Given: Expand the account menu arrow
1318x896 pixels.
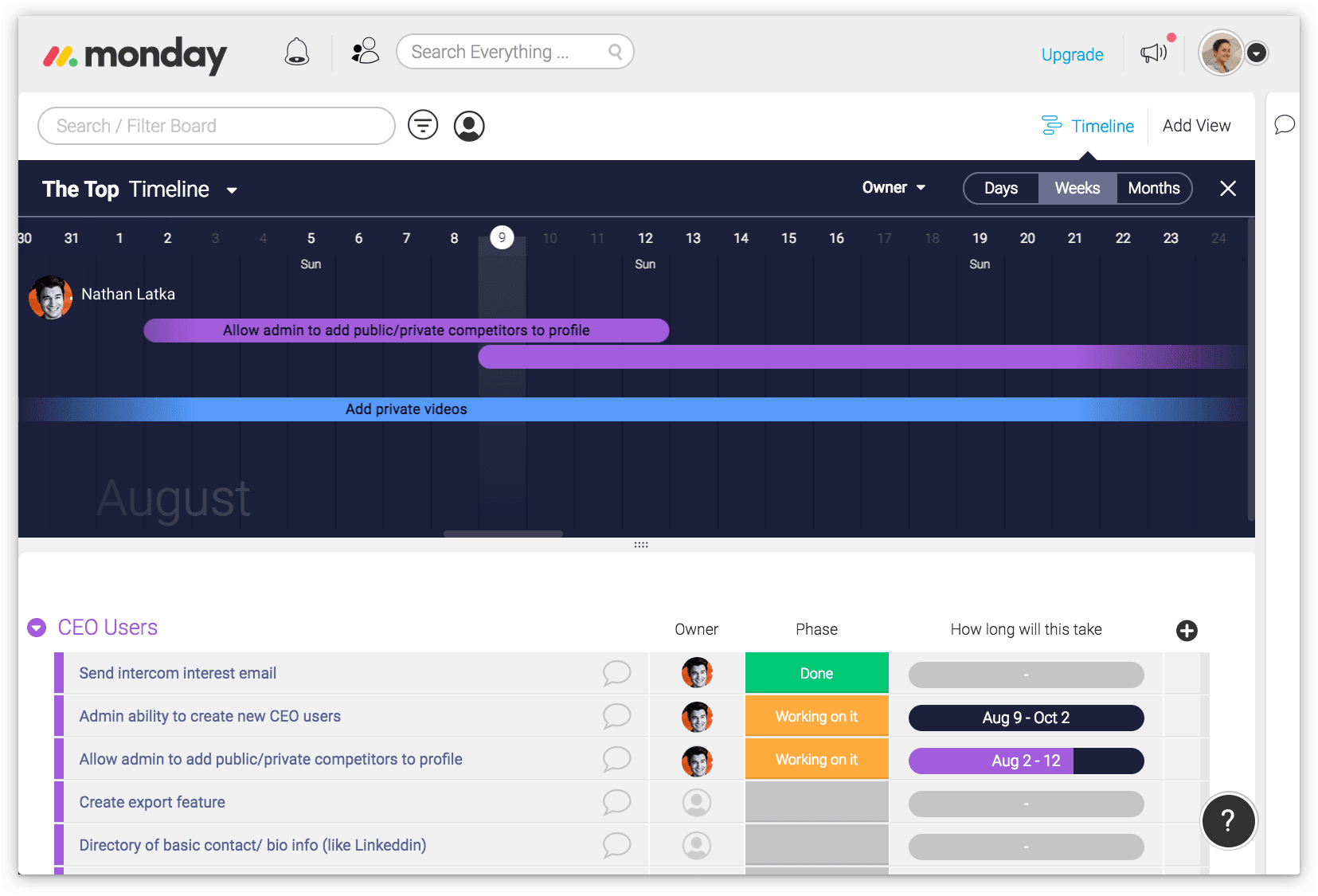Looking at the screenshot, I should 1257,53.
